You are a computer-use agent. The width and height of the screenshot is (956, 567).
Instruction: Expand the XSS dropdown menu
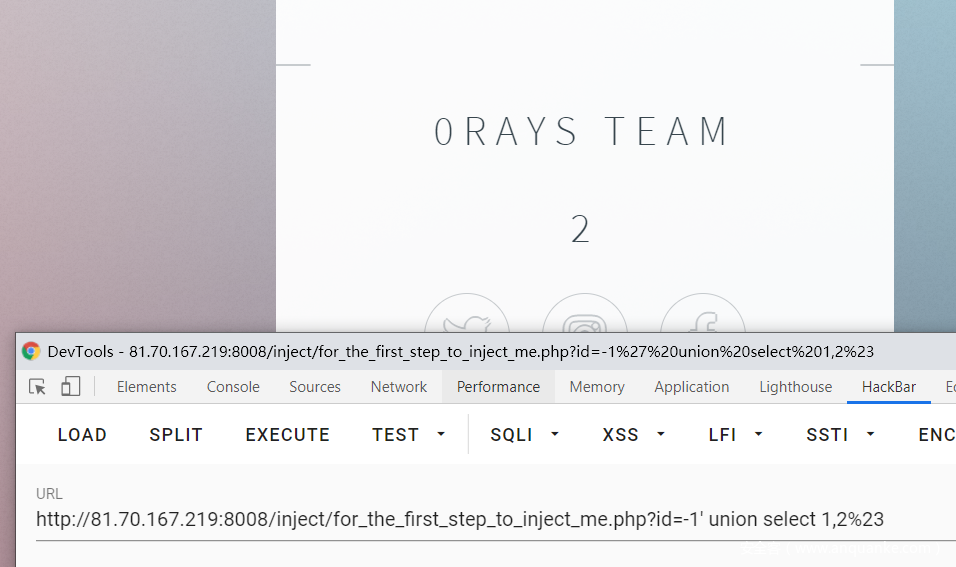633,435
